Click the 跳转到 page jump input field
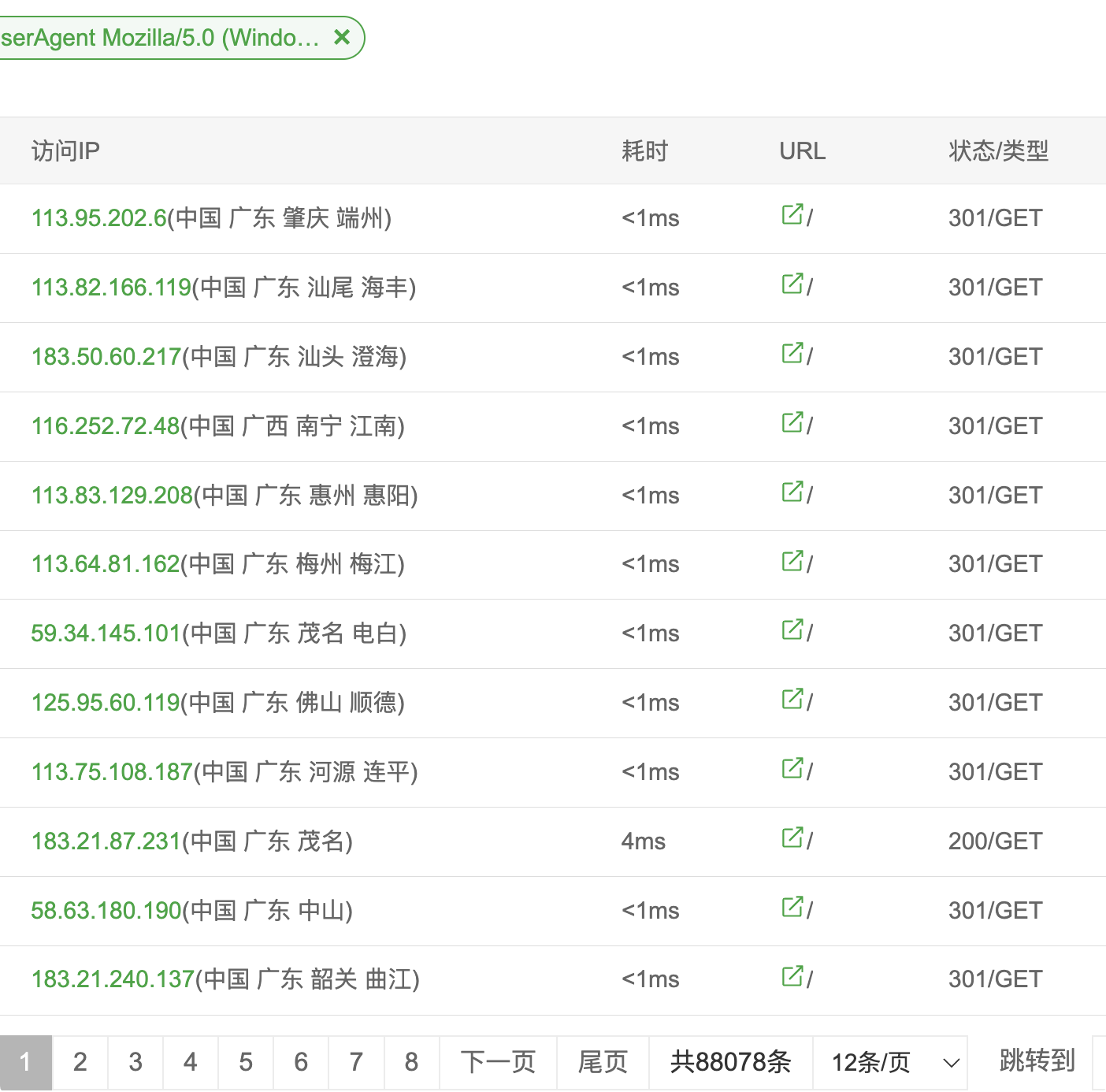 pos(1099,1062)
